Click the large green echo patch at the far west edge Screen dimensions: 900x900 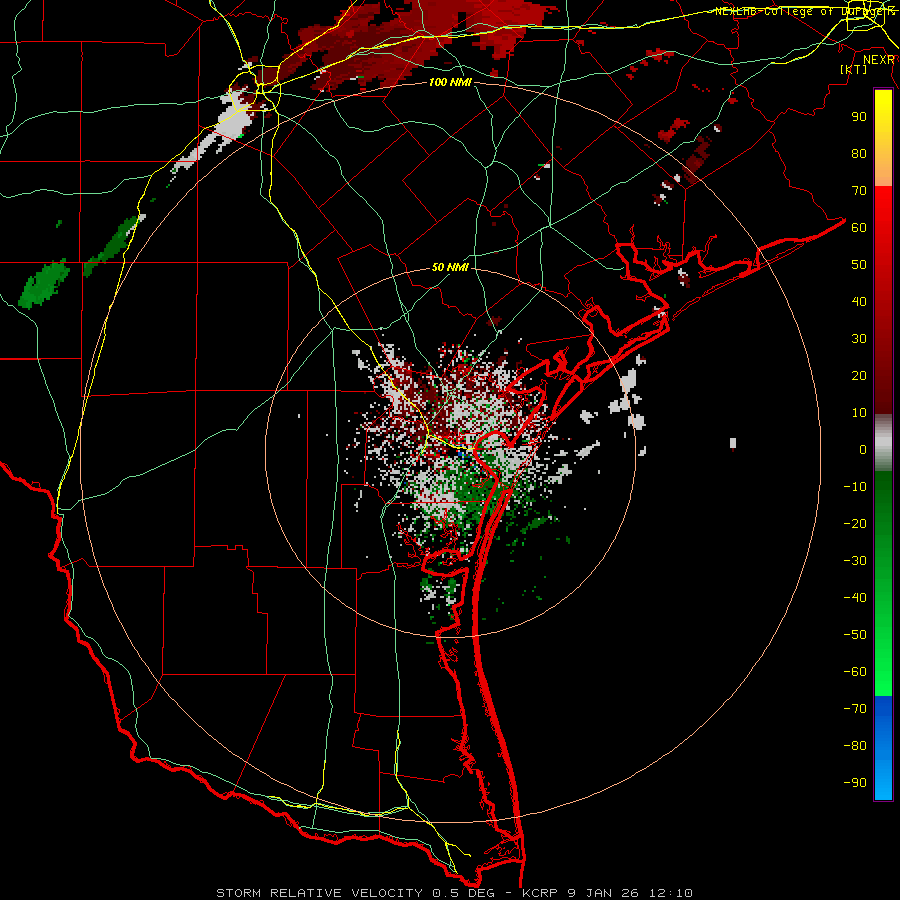(44, 285)
